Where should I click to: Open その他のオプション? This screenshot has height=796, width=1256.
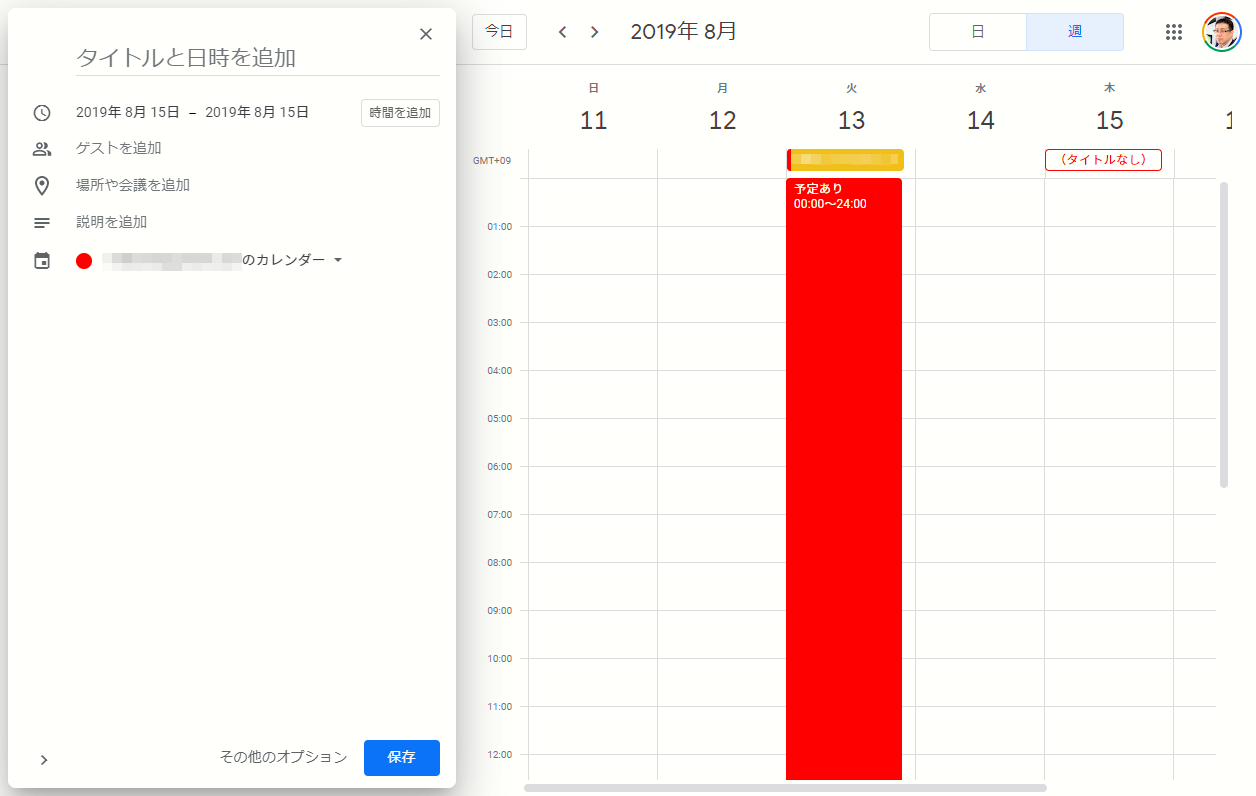[x=284, y=757]
